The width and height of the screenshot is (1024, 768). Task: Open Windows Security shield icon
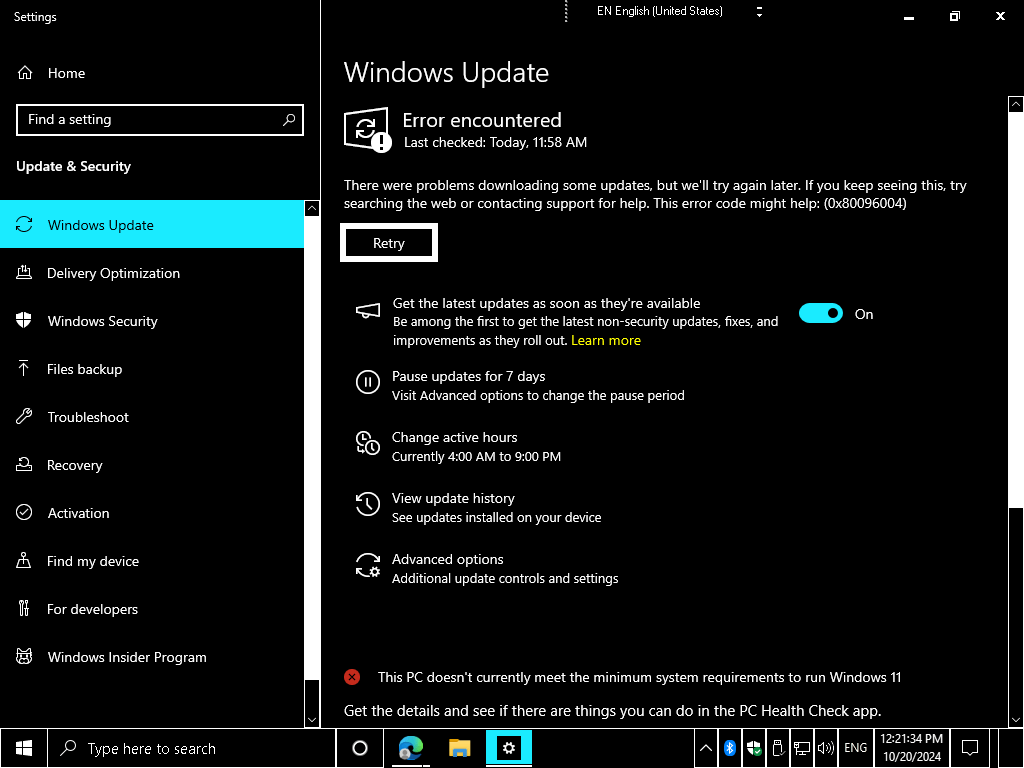[24, 321]
